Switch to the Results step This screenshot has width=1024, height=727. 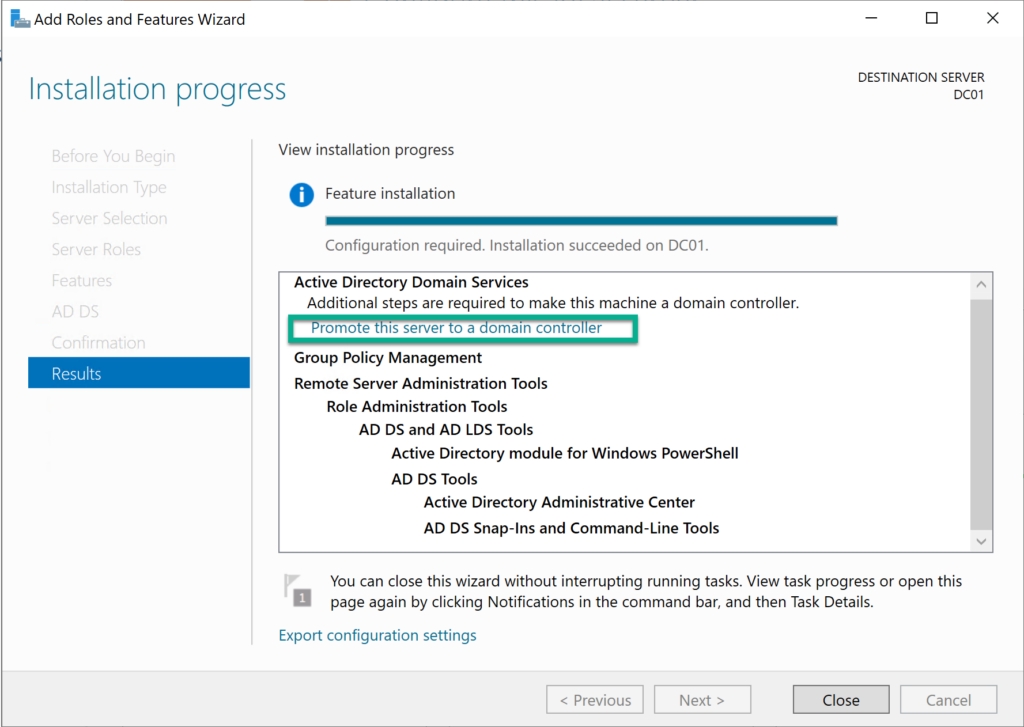[138, 372]
